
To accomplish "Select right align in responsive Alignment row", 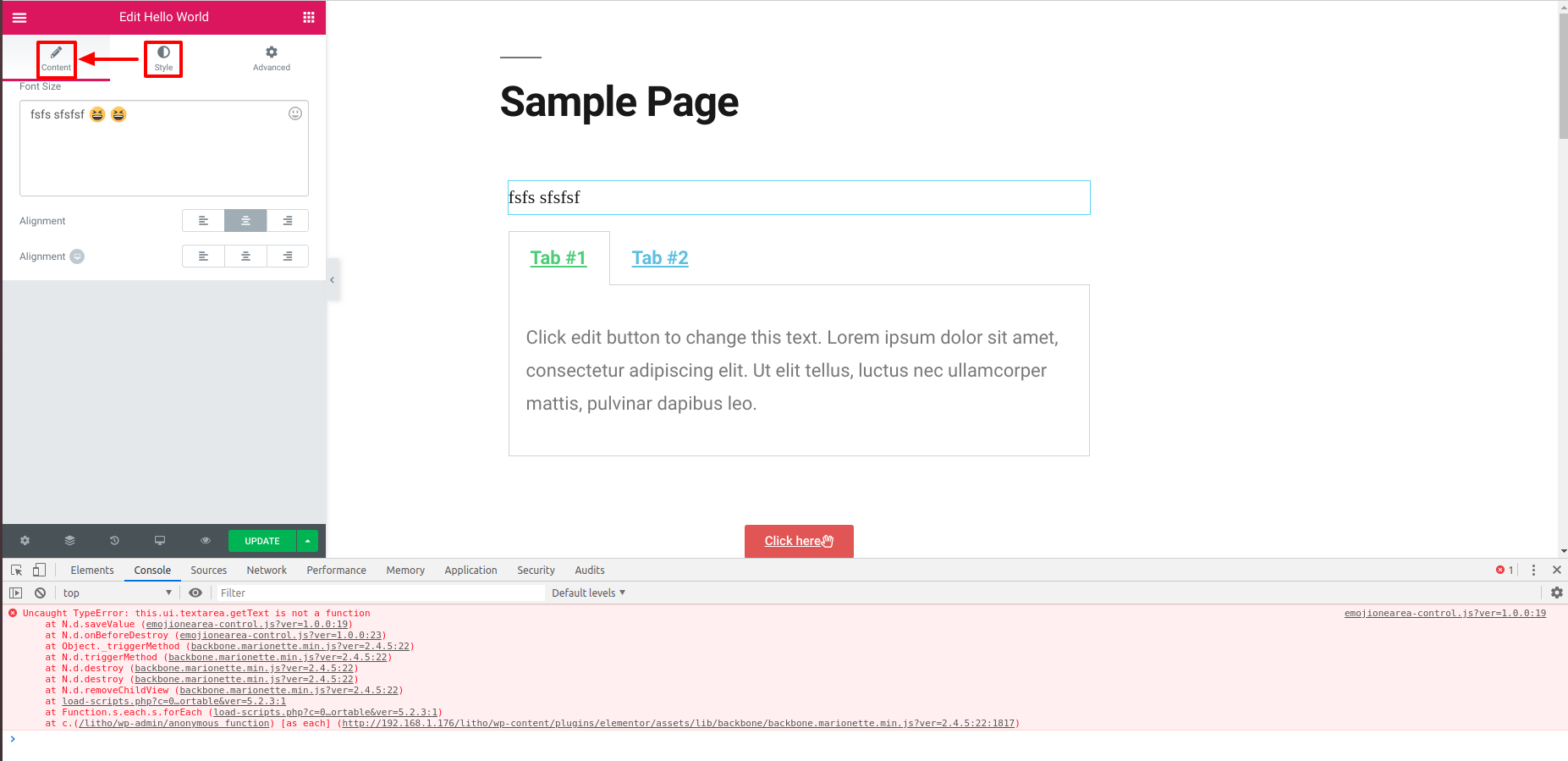I will (288, 256).
